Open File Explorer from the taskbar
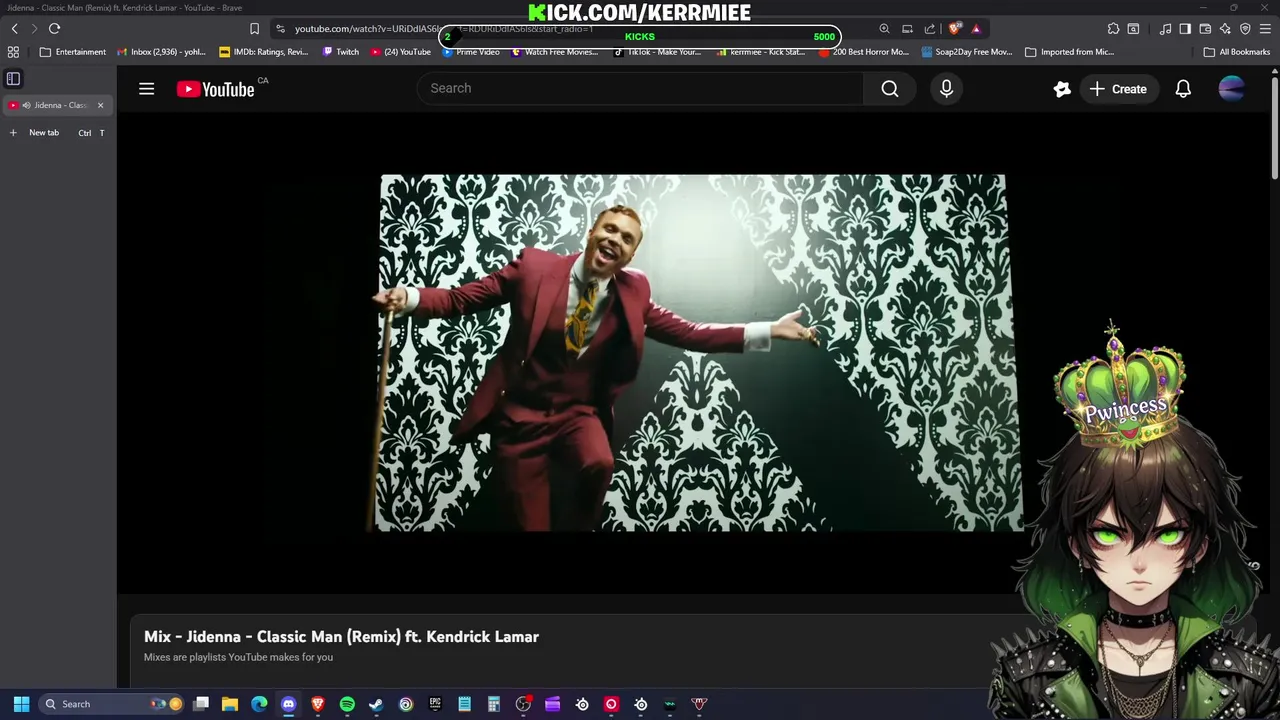The image size is (1280, 720). (230, 704)
